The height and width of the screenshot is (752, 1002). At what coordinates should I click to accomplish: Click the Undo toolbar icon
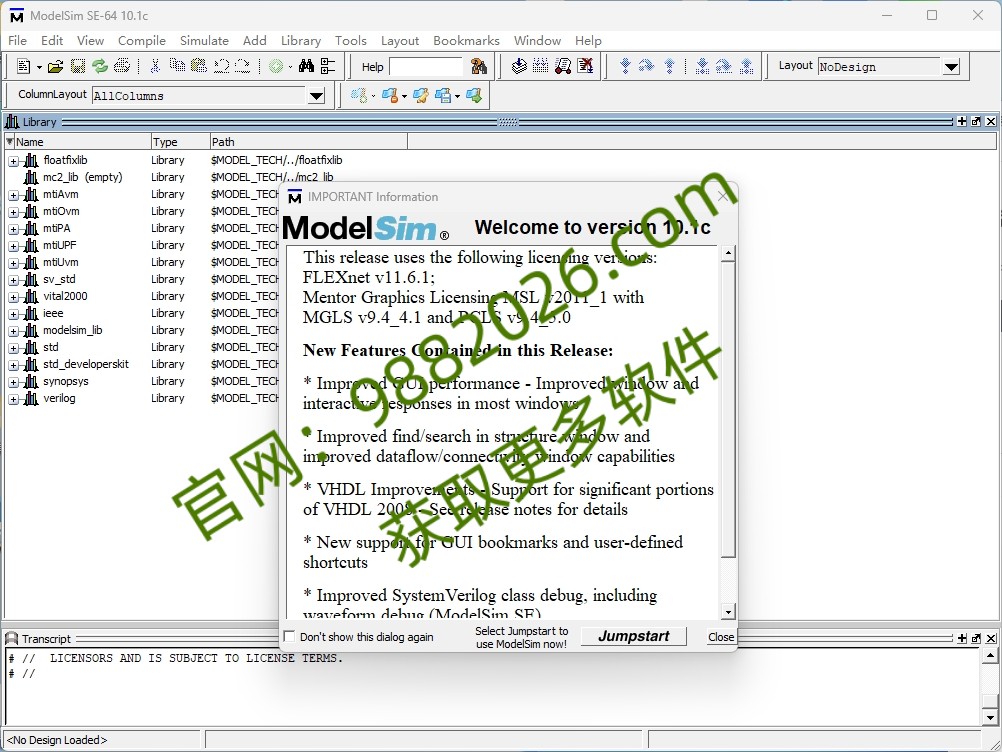pos(221,66)
